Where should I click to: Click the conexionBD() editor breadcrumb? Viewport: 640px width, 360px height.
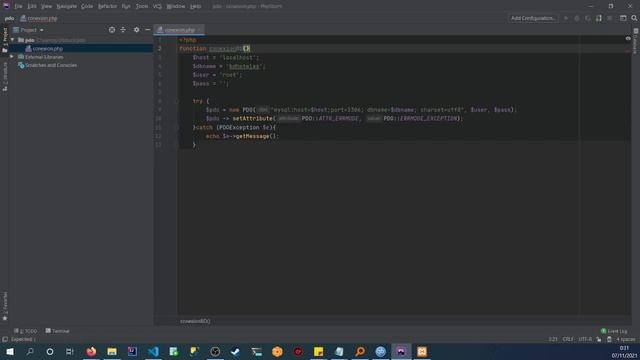point(195,321)
